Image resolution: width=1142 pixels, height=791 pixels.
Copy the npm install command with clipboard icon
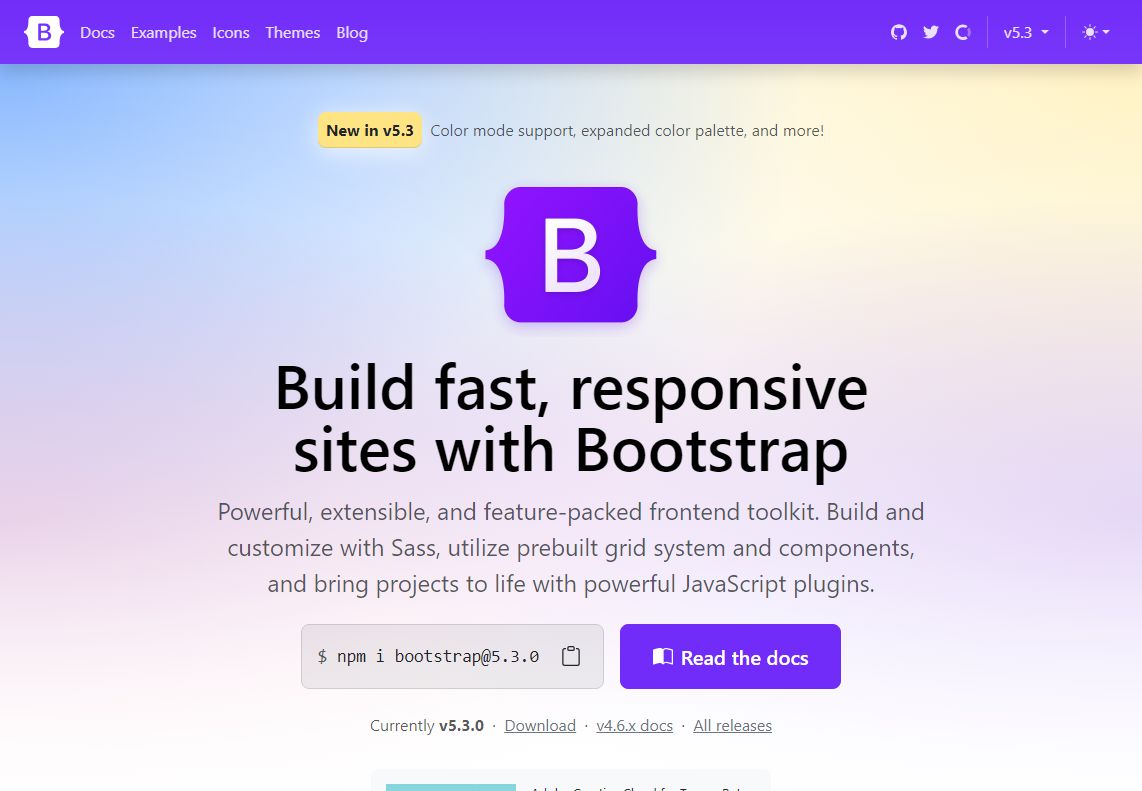[x=571, y=656]
